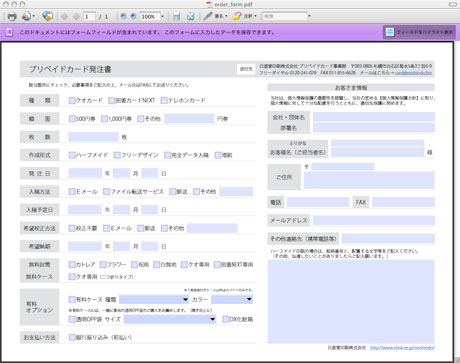Click the 部署名 input field

coord(374,128)
